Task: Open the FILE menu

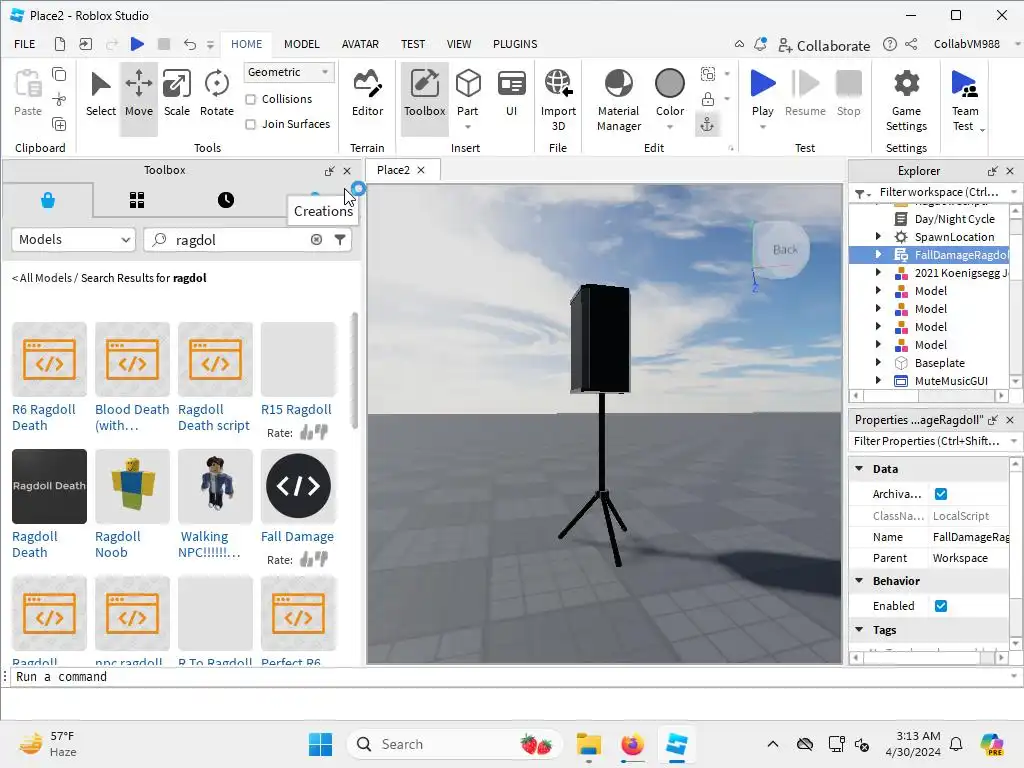Action: (25, 44)
